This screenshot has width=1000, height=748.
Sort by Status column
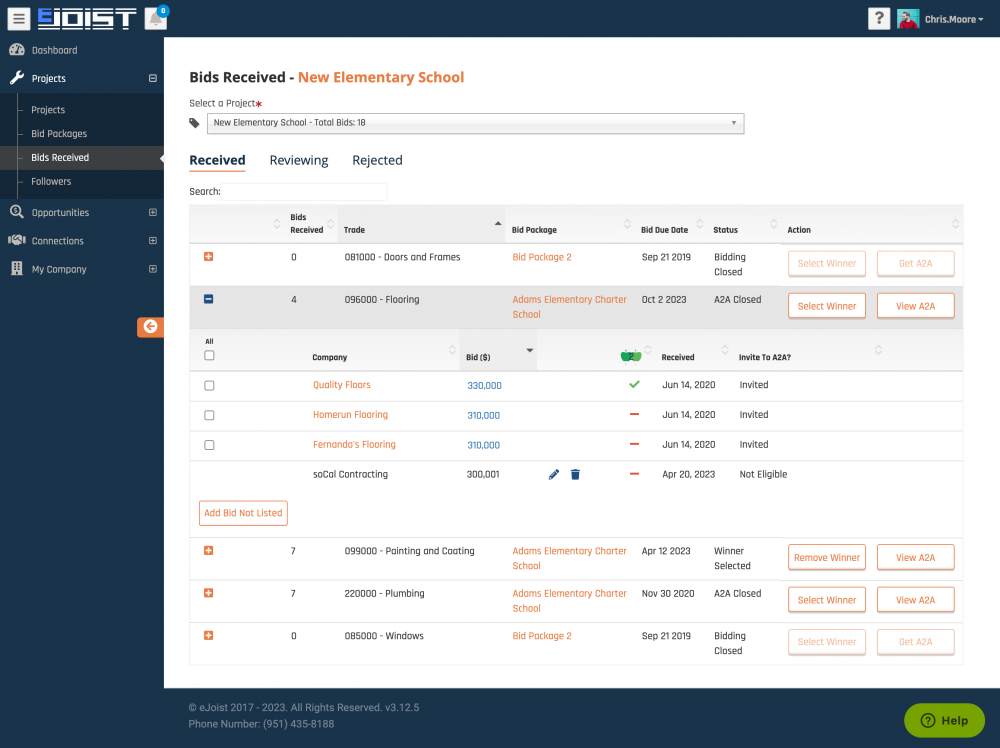pos(774,224)
